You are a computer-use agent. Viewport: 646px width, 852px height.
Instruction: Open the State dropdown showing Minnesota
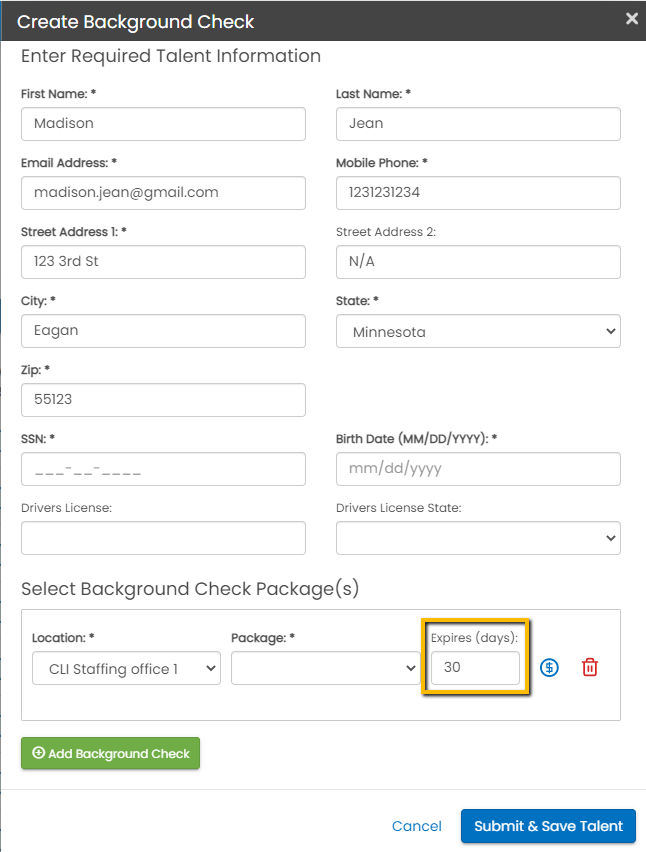point(478,331)
